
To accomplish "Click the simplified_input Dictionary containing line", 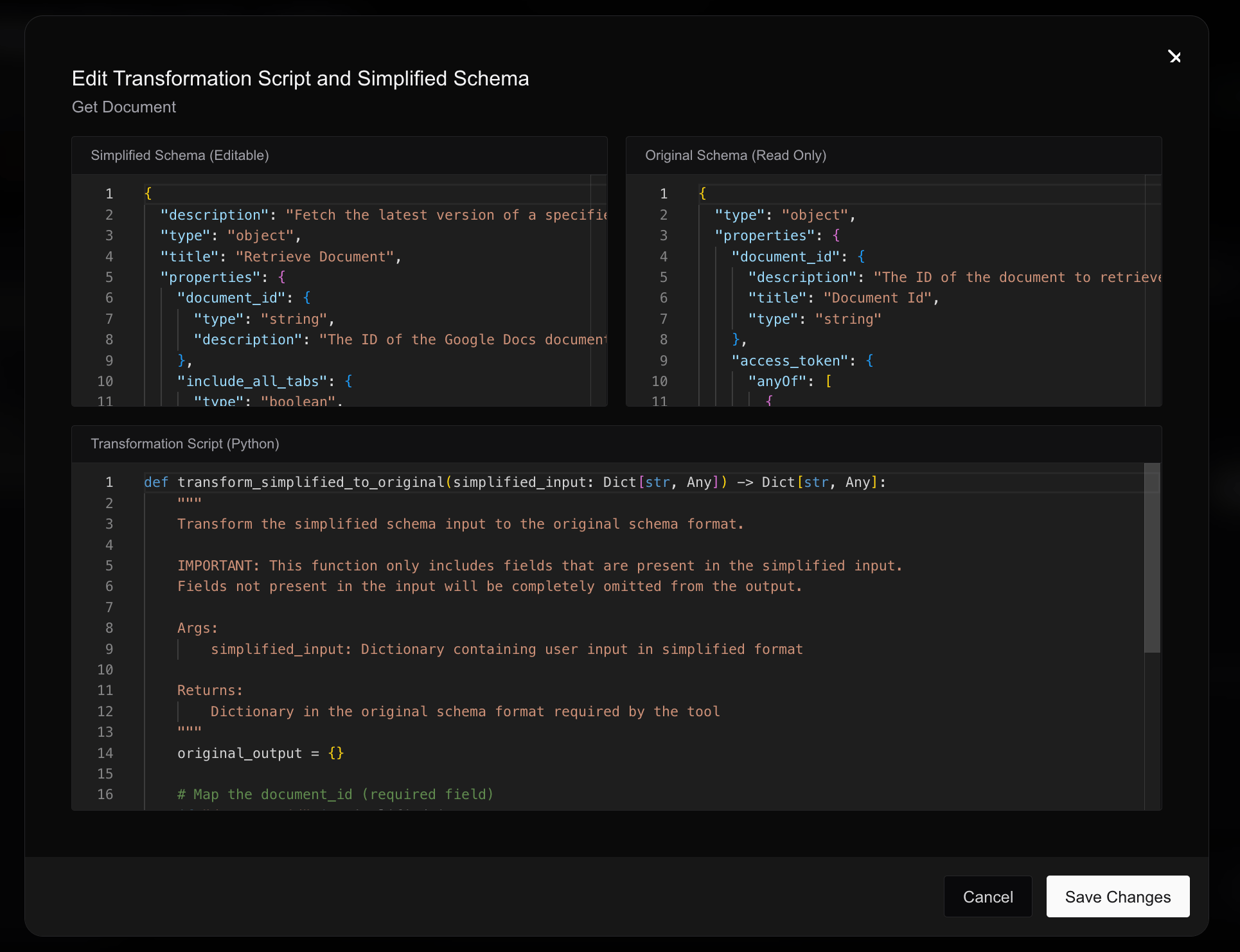I will pyautogui.click(x=507, y=649).
